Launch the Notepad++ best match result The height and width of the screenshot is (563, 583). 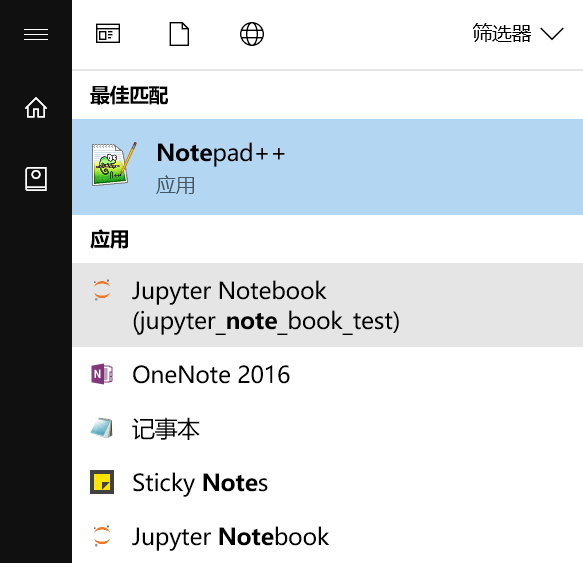click(x=328, y=167)
